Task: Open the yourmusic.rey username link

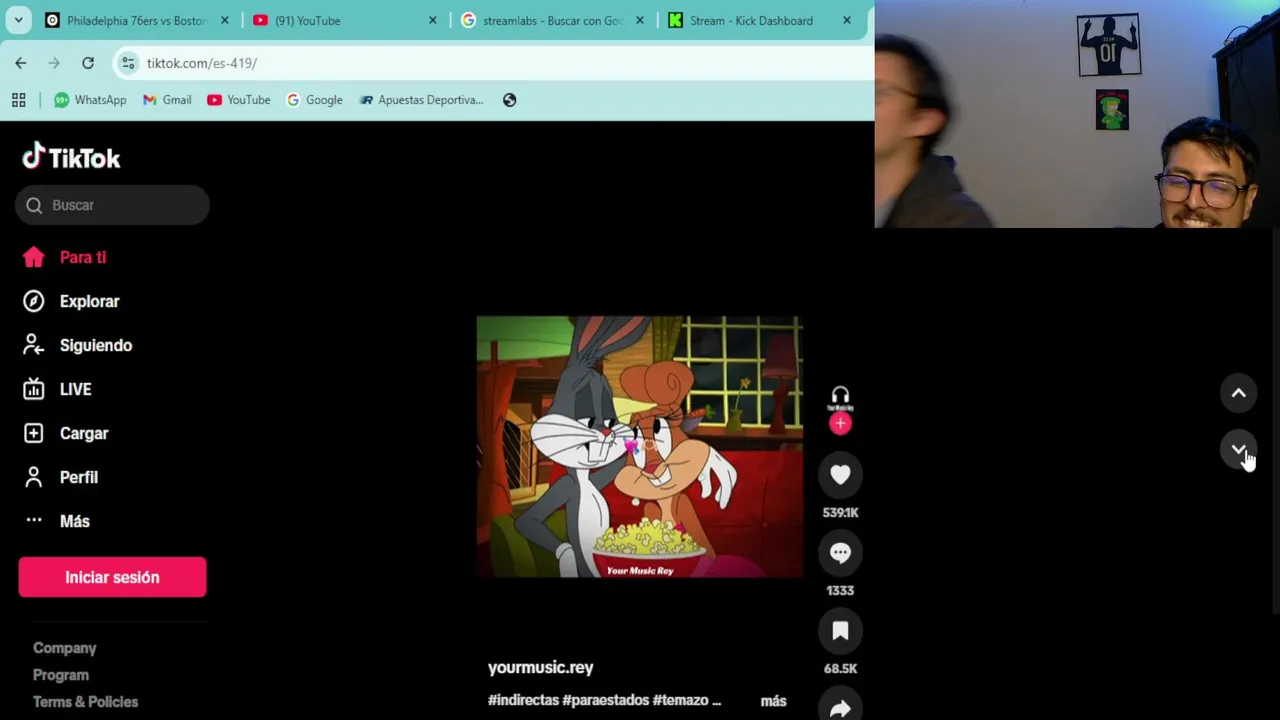Action: pos(541,667)
